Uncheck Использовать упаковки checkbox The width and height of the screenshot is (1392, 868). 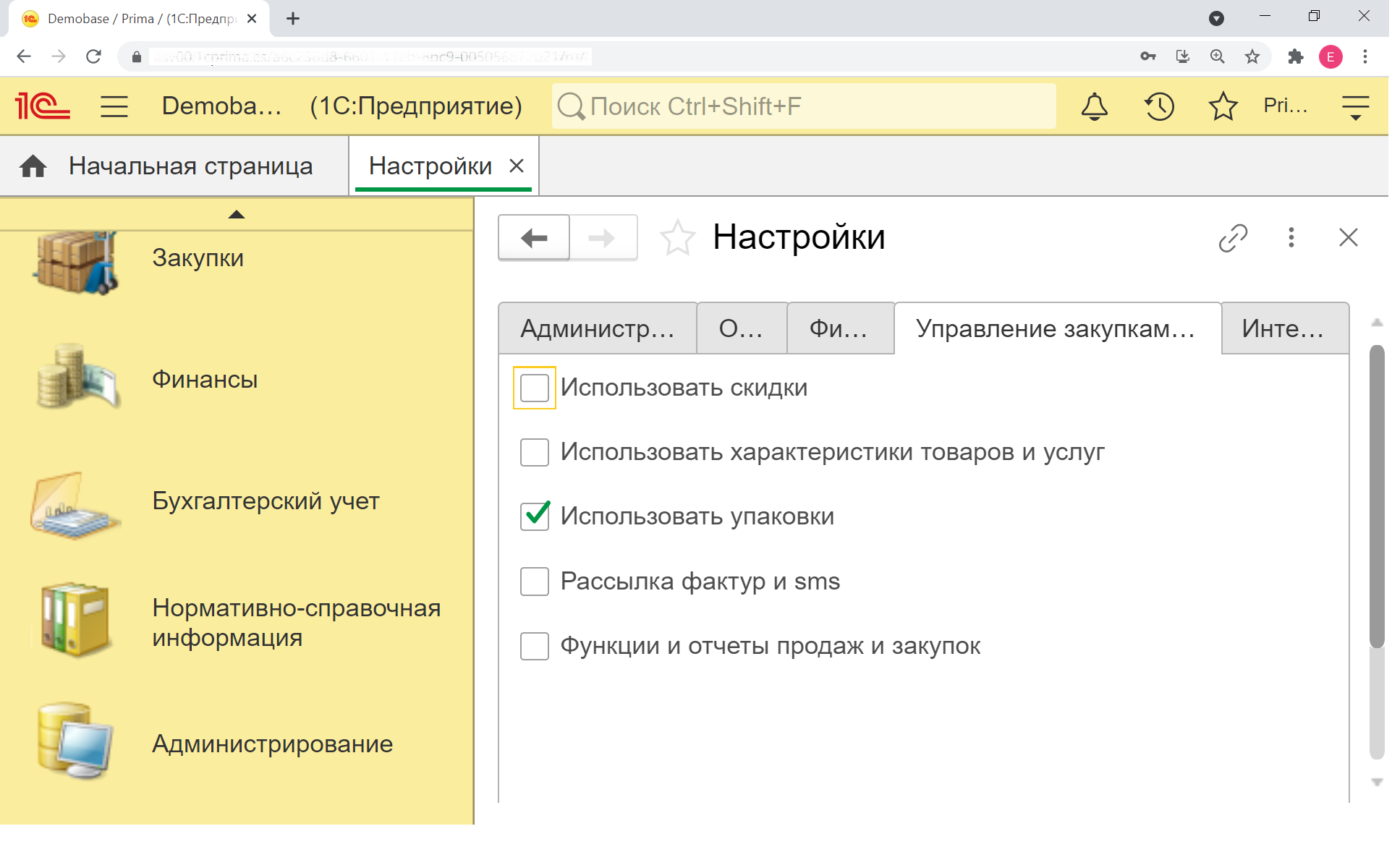[535, 516]
